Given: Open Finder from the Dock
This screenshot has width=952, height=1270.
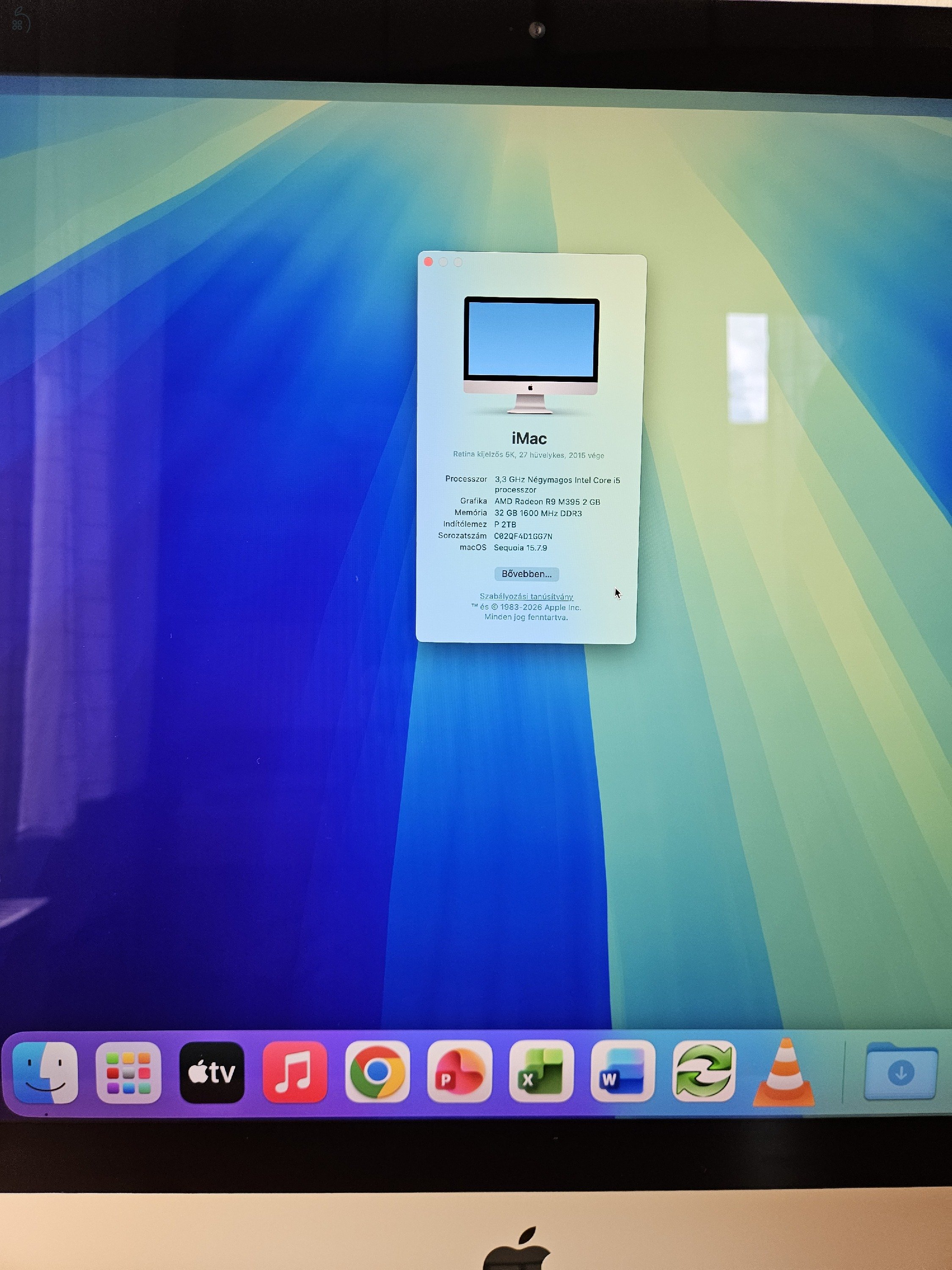Looking at the screenshot, I should pyautogui.click(x=45, y=1072).
